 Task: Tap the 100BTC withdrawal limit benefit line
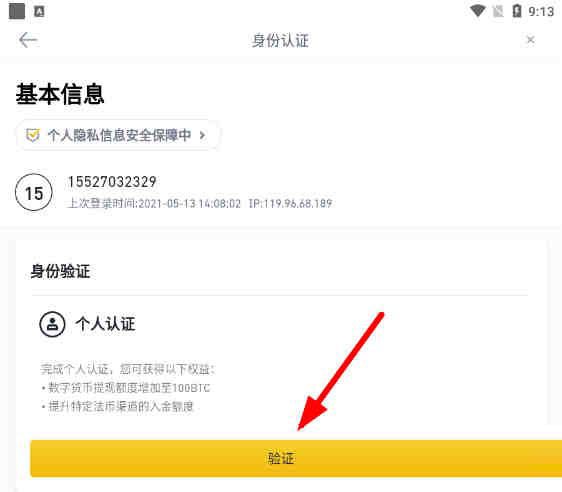pyautogui.click(x=126, y=388)
